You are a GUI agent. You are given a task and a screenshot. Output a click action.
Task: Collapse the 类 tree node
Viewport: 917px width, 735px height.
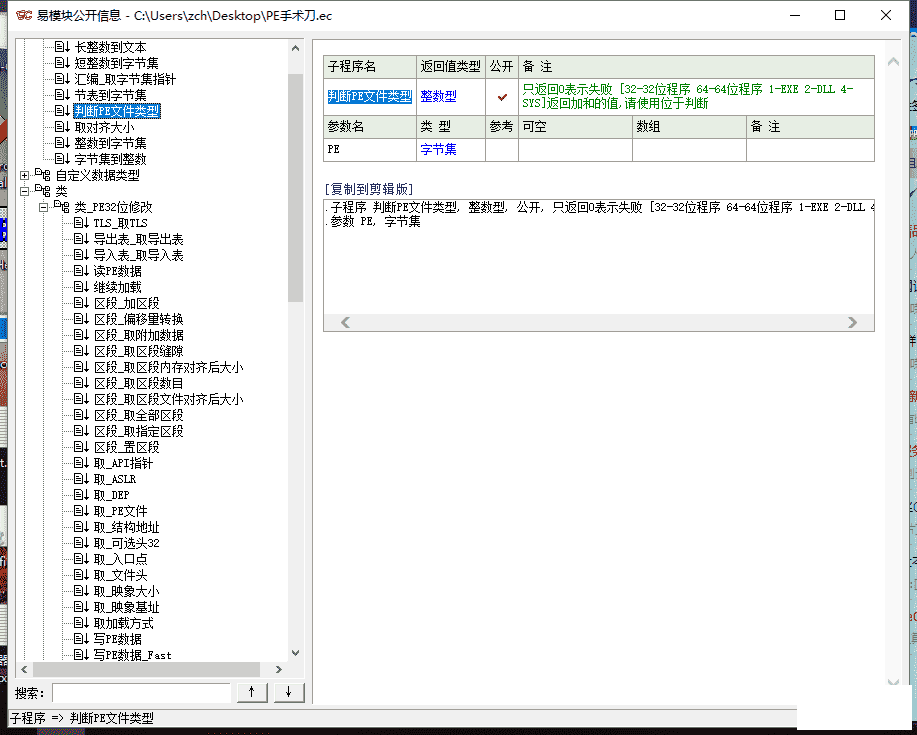click(25, 191)
